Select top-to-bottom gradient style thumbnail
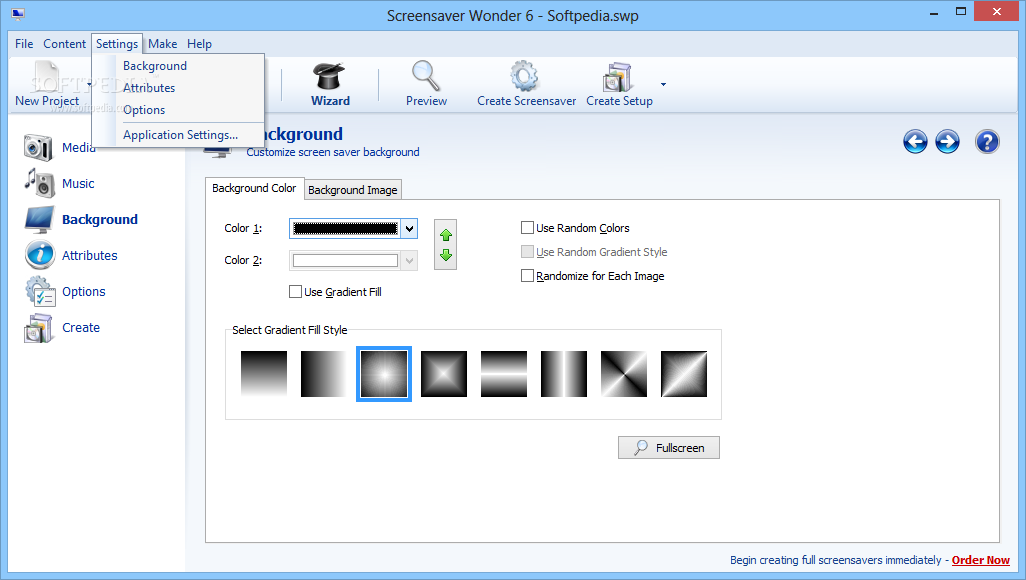 click(264, 374)
